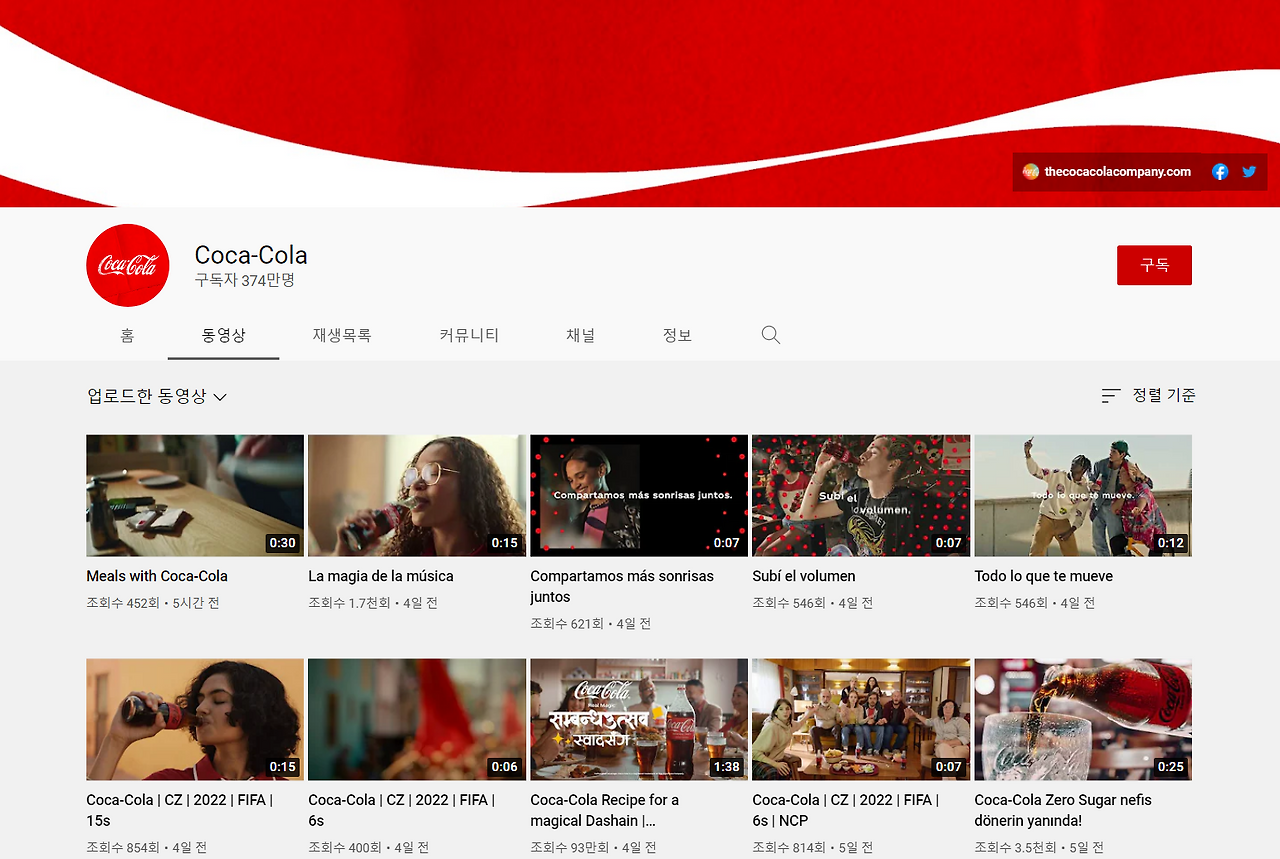Play the Compartamos más sonrisas juntos thumbnail
1280x859 pixels.
[639, 496]
